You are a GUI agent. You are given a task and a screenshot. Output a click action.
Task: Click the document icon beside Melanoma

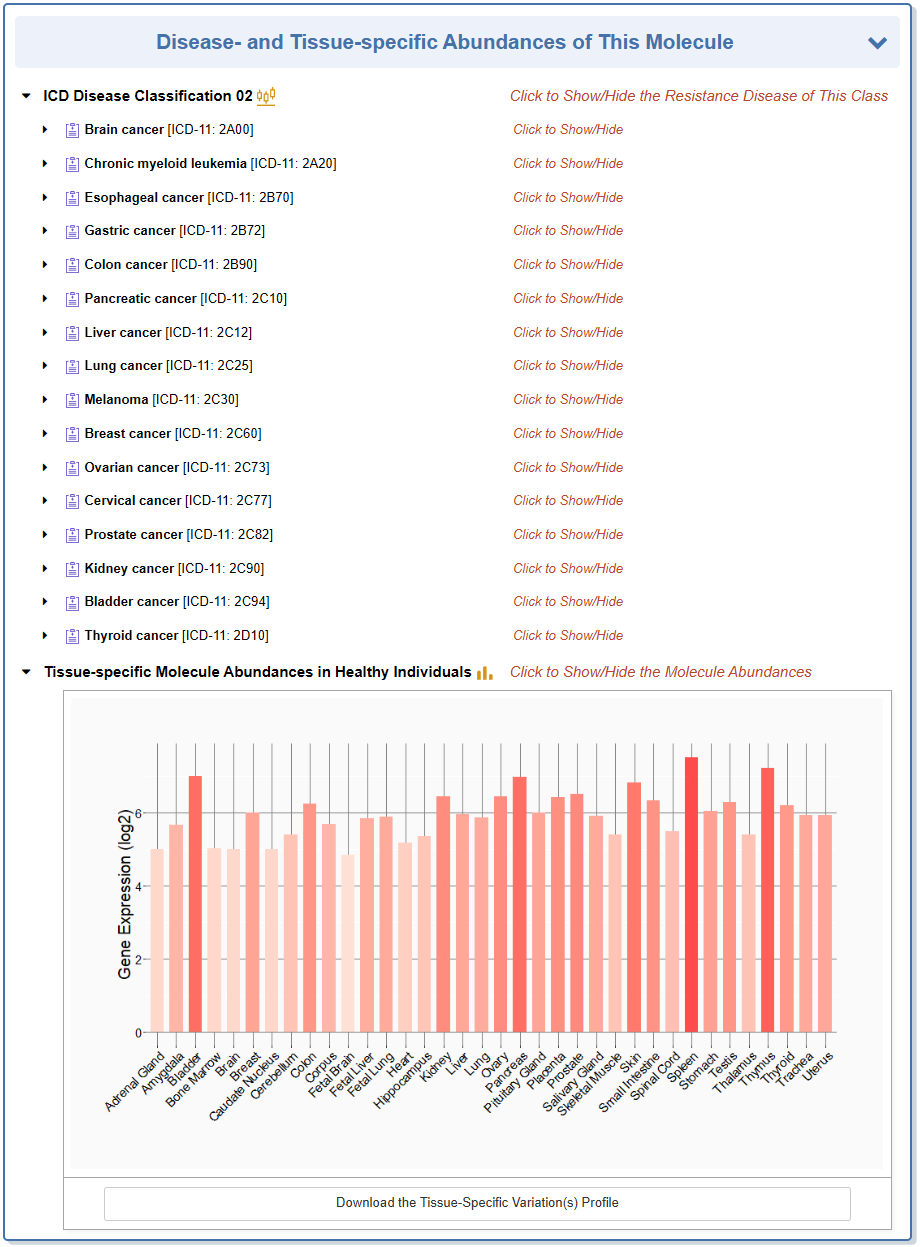click(x=72, y=400)
